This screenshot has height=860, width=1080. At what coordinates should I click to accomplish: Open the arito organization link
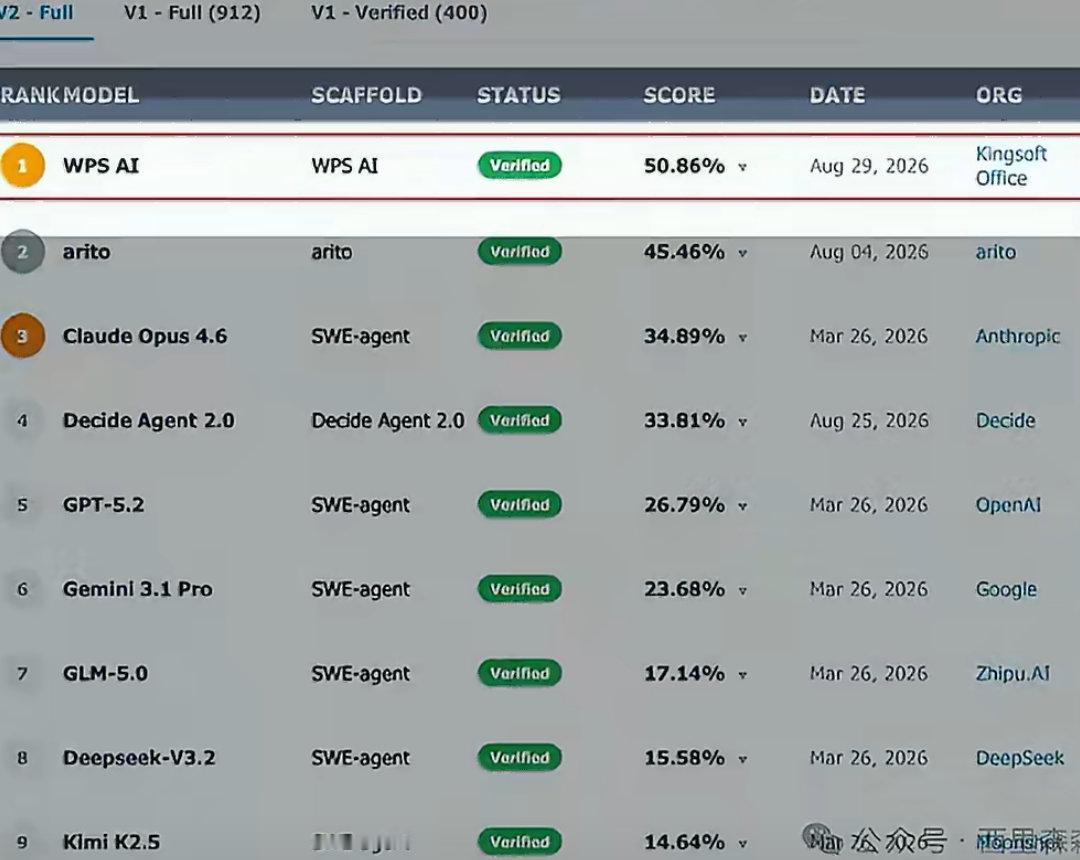[x=995, y=252]
